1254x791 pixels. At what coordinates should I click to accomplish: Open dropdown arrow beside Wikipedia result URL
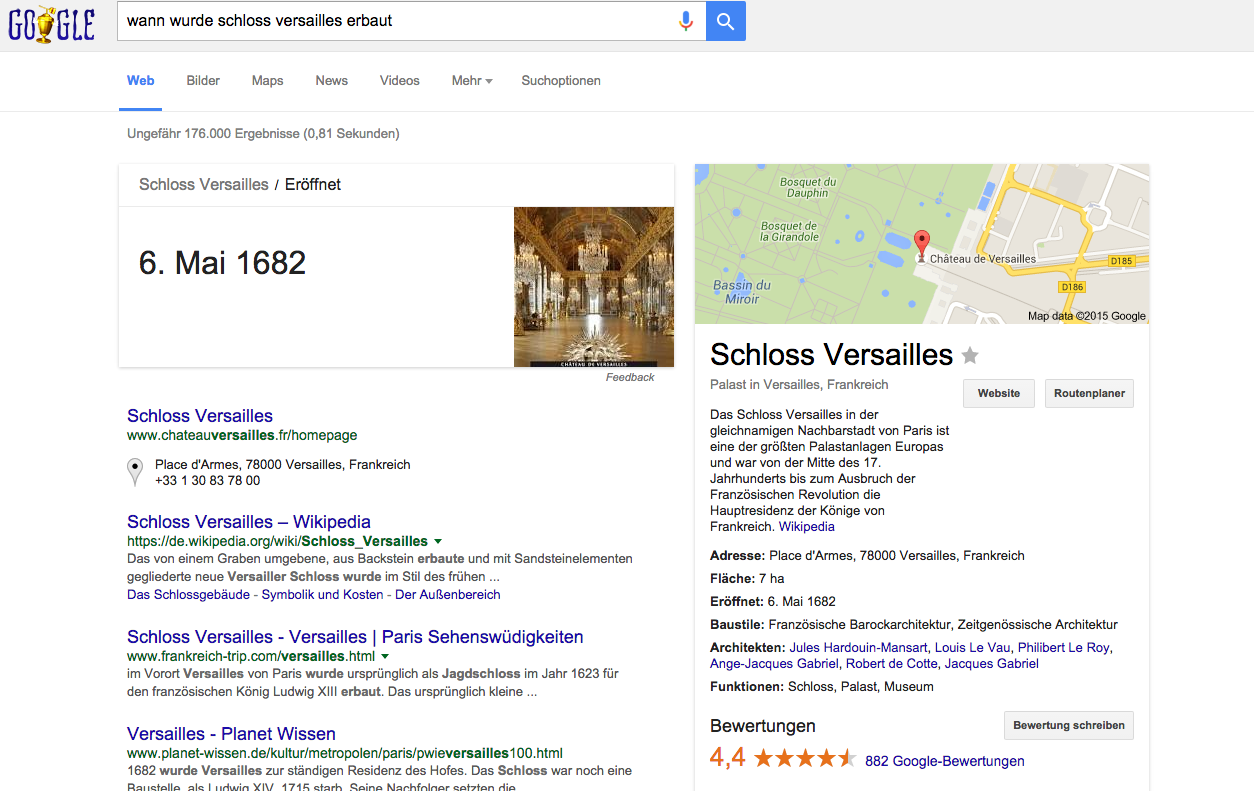click(x=437, y=541)
